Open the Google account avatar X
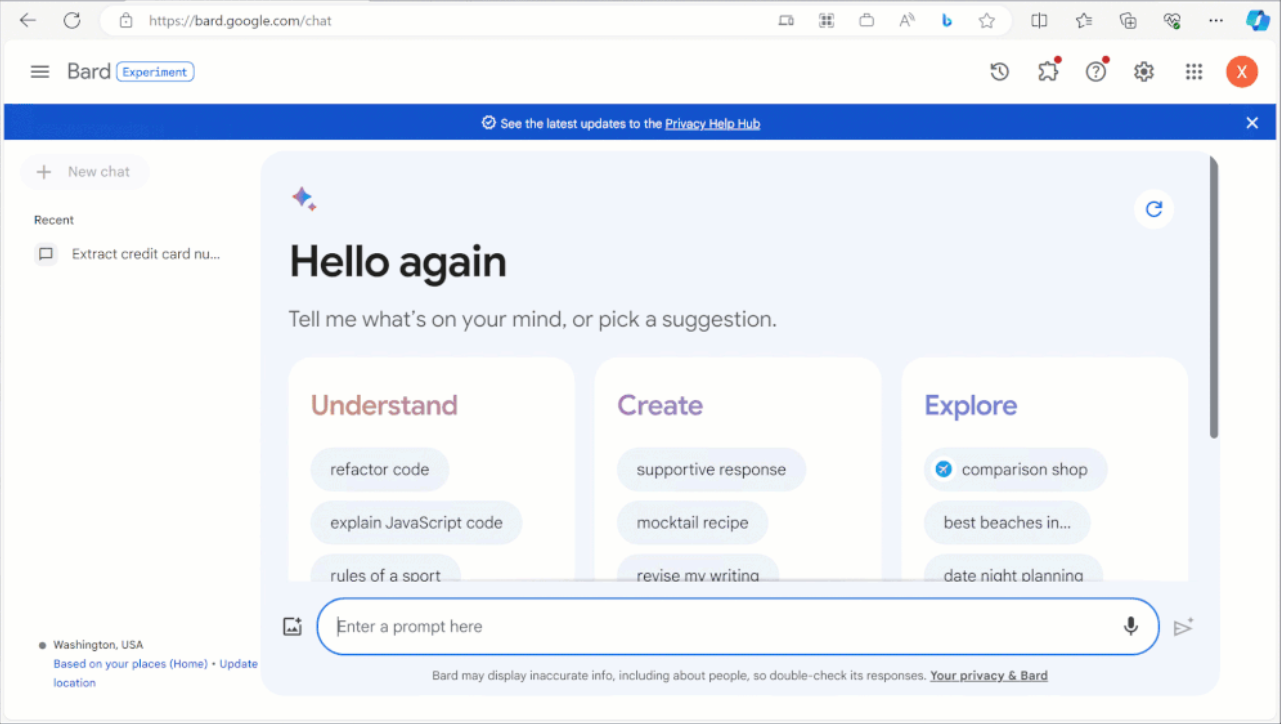This screenshot has width=1281, height=724. coord(1242,72)
